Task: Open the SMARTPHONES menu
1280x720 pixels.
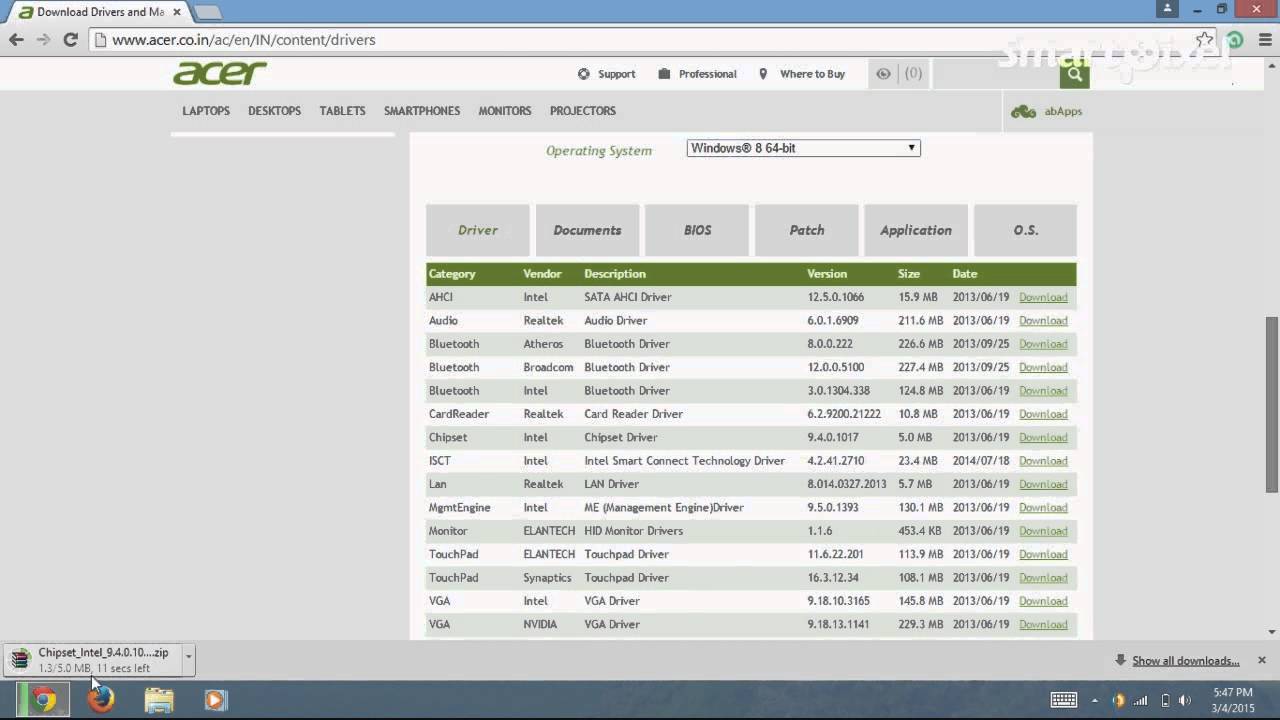Action: click(x=422, y=111)
